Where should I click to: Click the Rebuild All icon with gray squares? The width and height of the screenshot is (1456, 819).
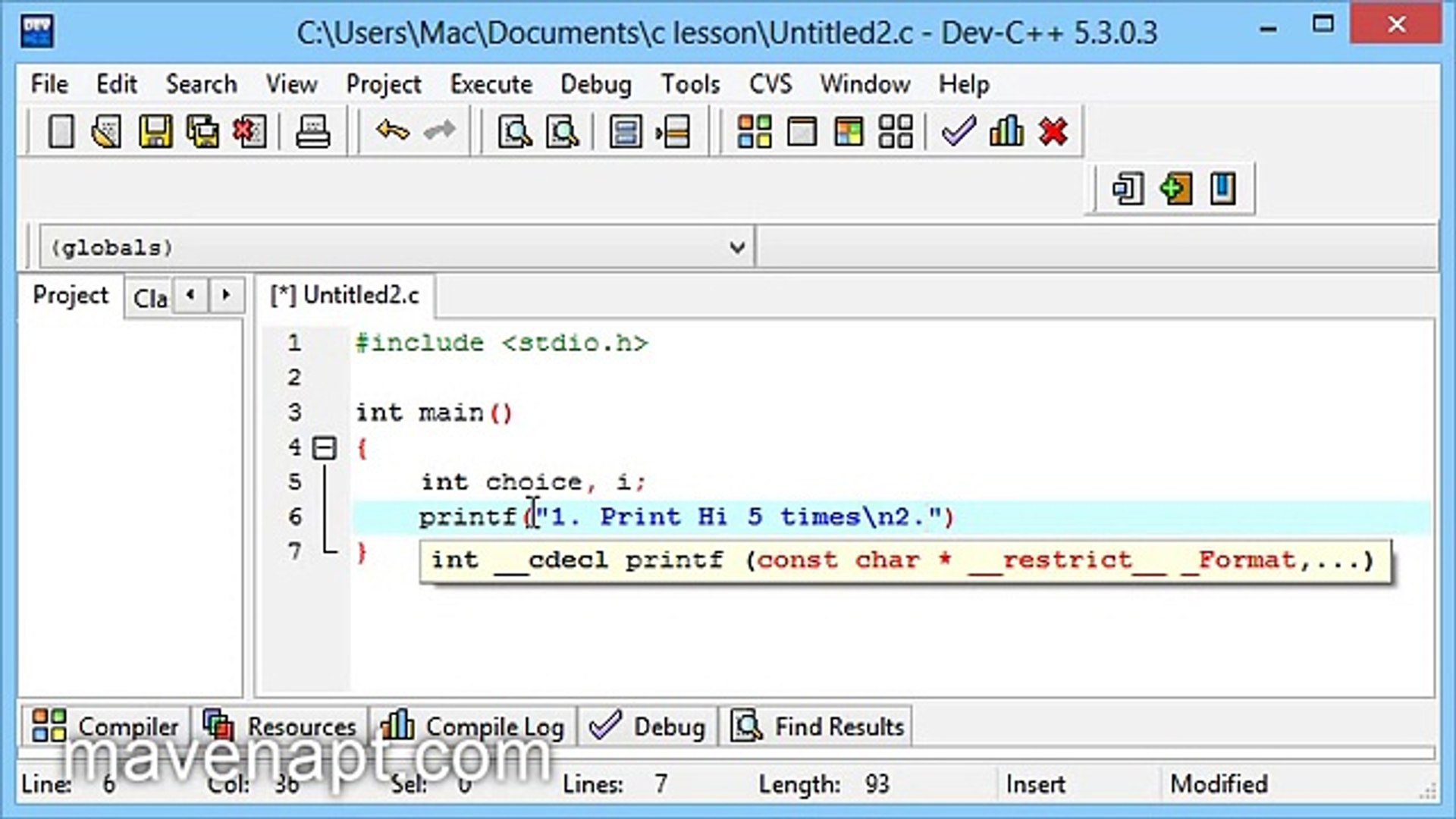[896, 132]
